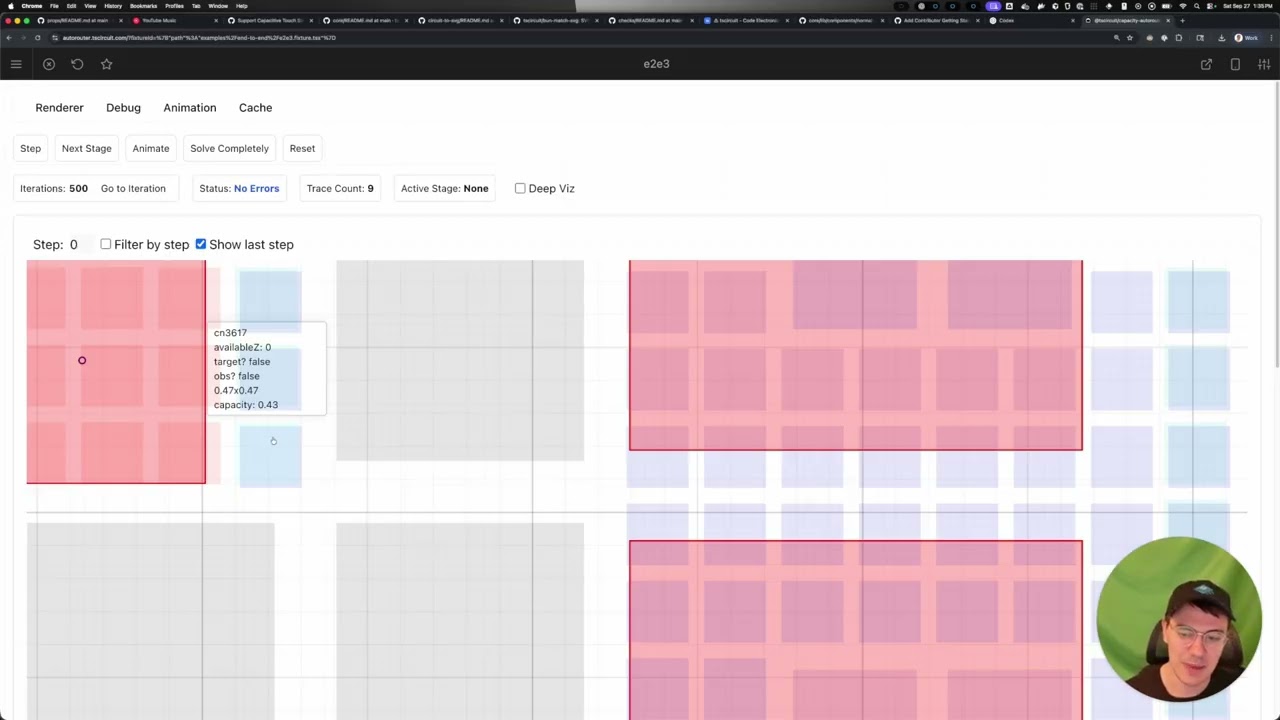The image size is (1280, 720).
Task: Click the reload fixture arrow icon
Action: 77,64
